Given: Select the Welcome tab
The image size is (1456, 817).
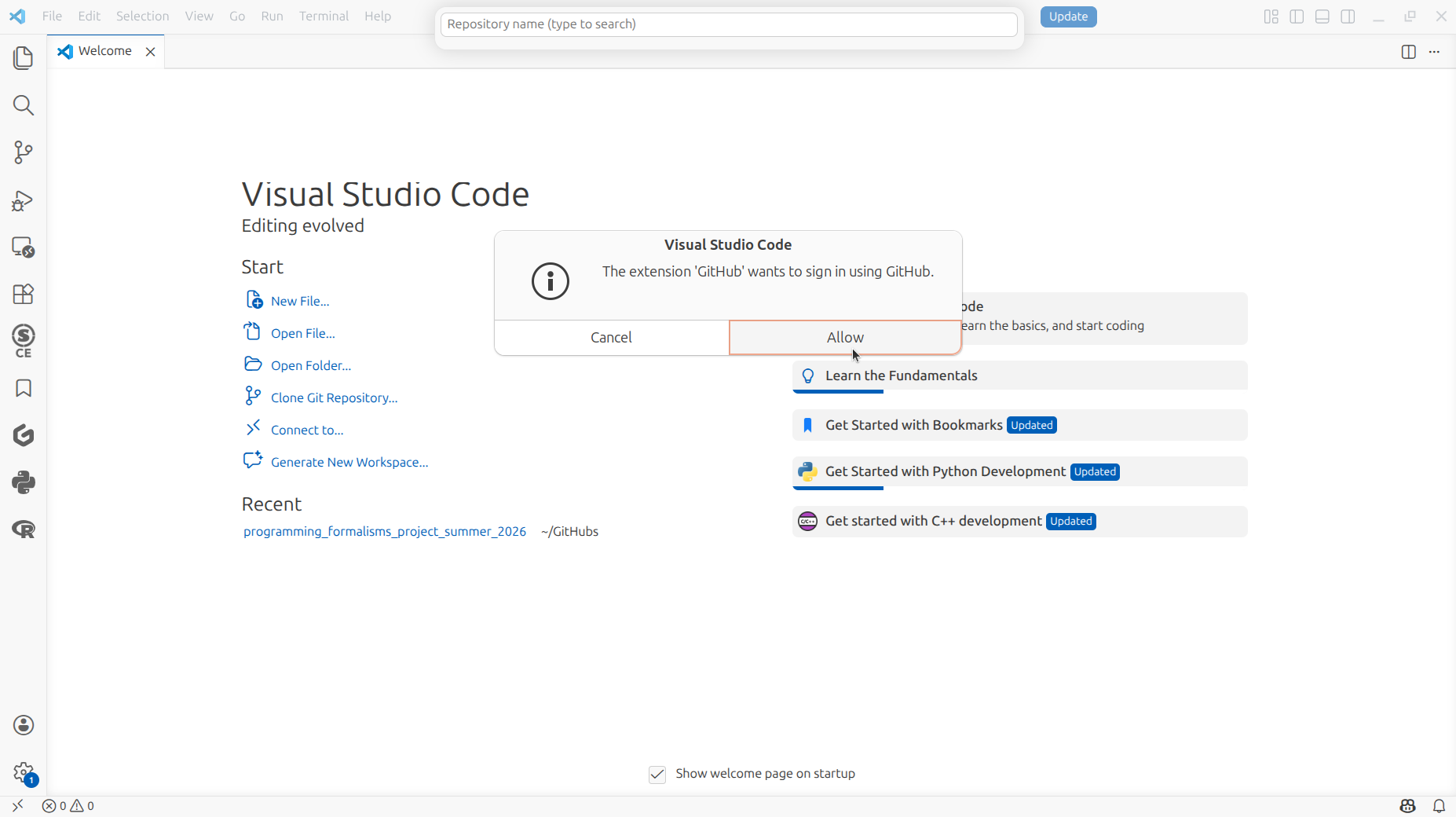Looking at the screenshot, I should (x=105, y=51).
